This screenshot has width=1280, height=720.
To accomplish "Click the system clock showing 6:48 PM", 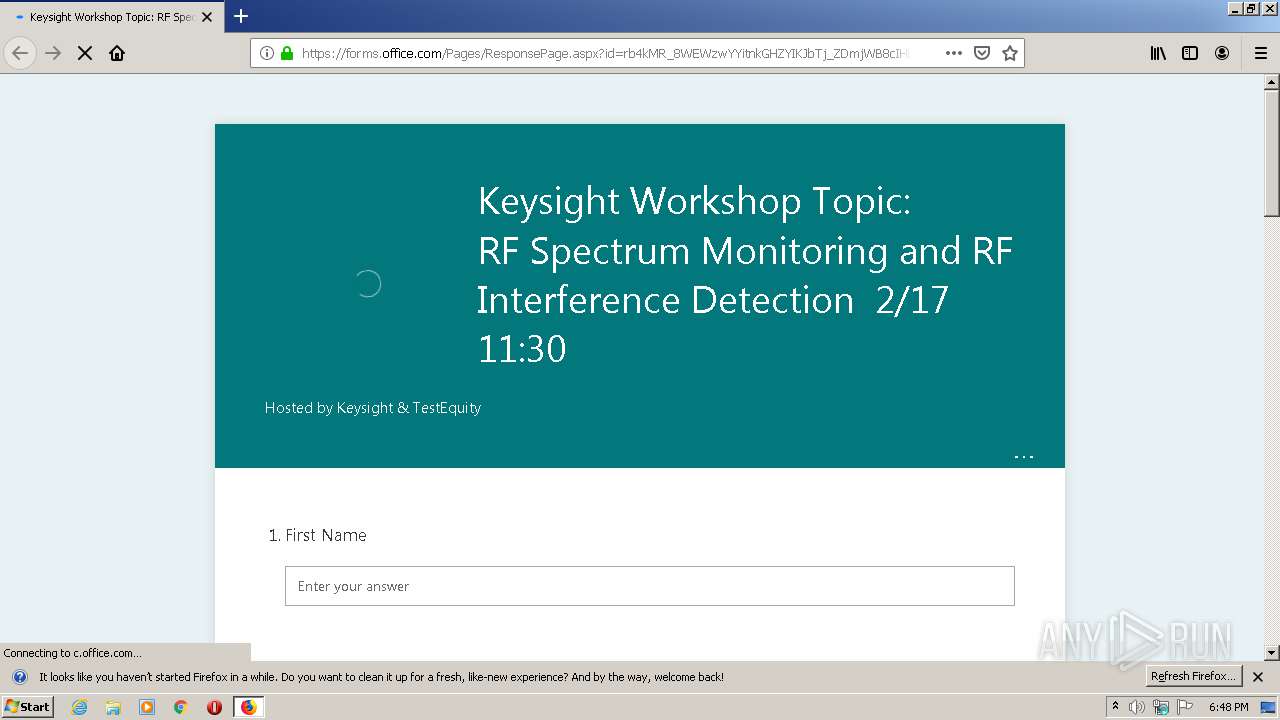I will tap(1228, 707).
